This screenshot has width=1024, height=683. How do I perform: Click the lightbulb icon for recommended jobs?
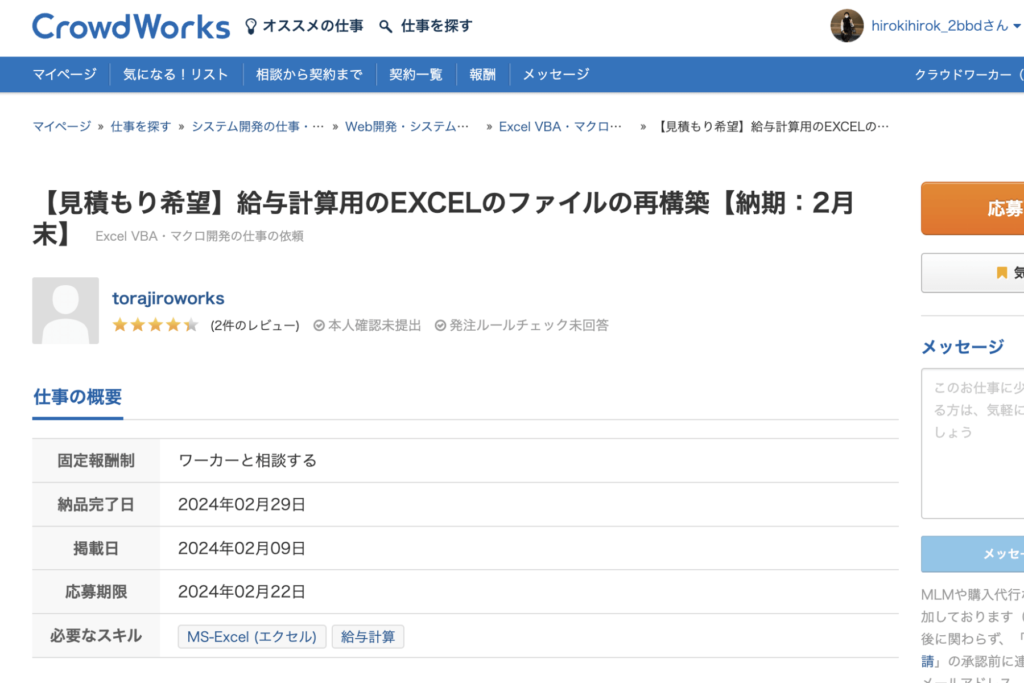pyautogui.click(x=251, y=26)
